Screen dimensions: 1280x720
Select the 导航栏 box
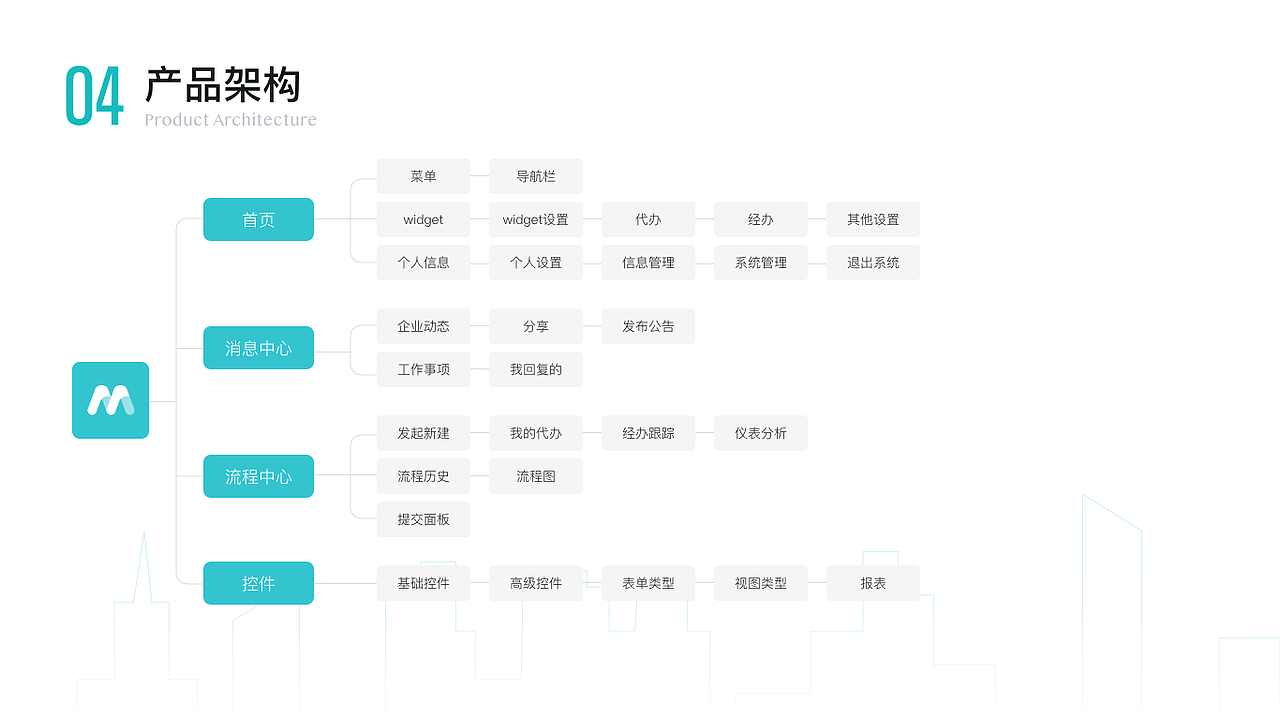[x=535, y=176]
